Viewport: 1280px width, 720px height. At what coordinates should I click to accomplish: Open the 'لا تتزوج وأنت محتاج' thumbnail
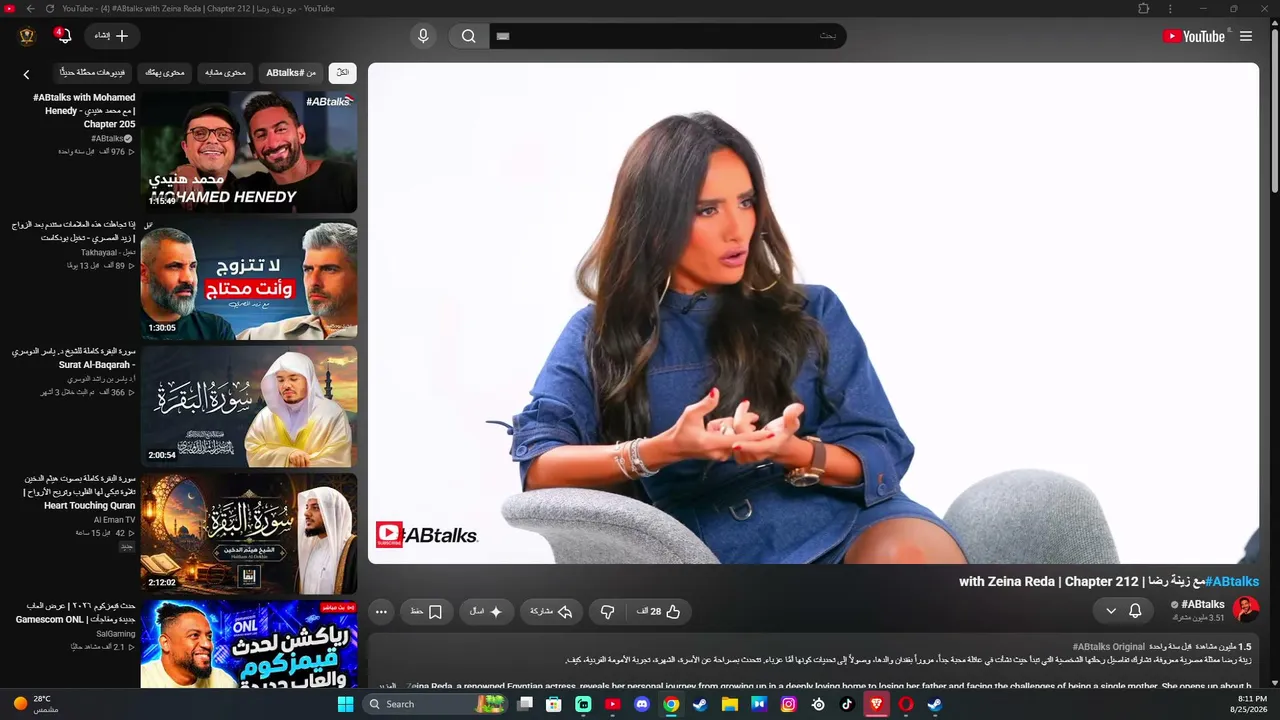pos(249,280)
